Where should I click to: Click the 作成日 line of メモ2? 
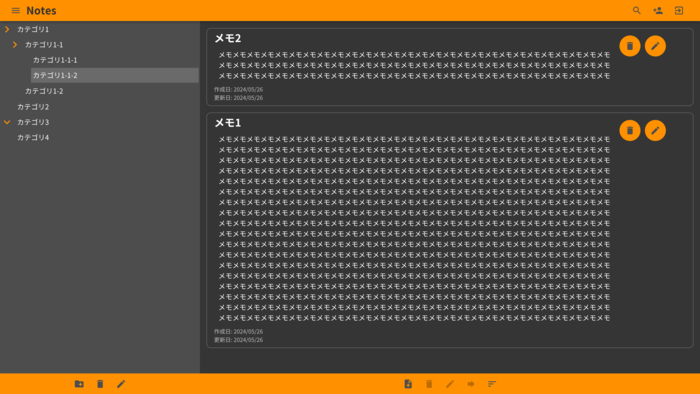coord(238,89)
